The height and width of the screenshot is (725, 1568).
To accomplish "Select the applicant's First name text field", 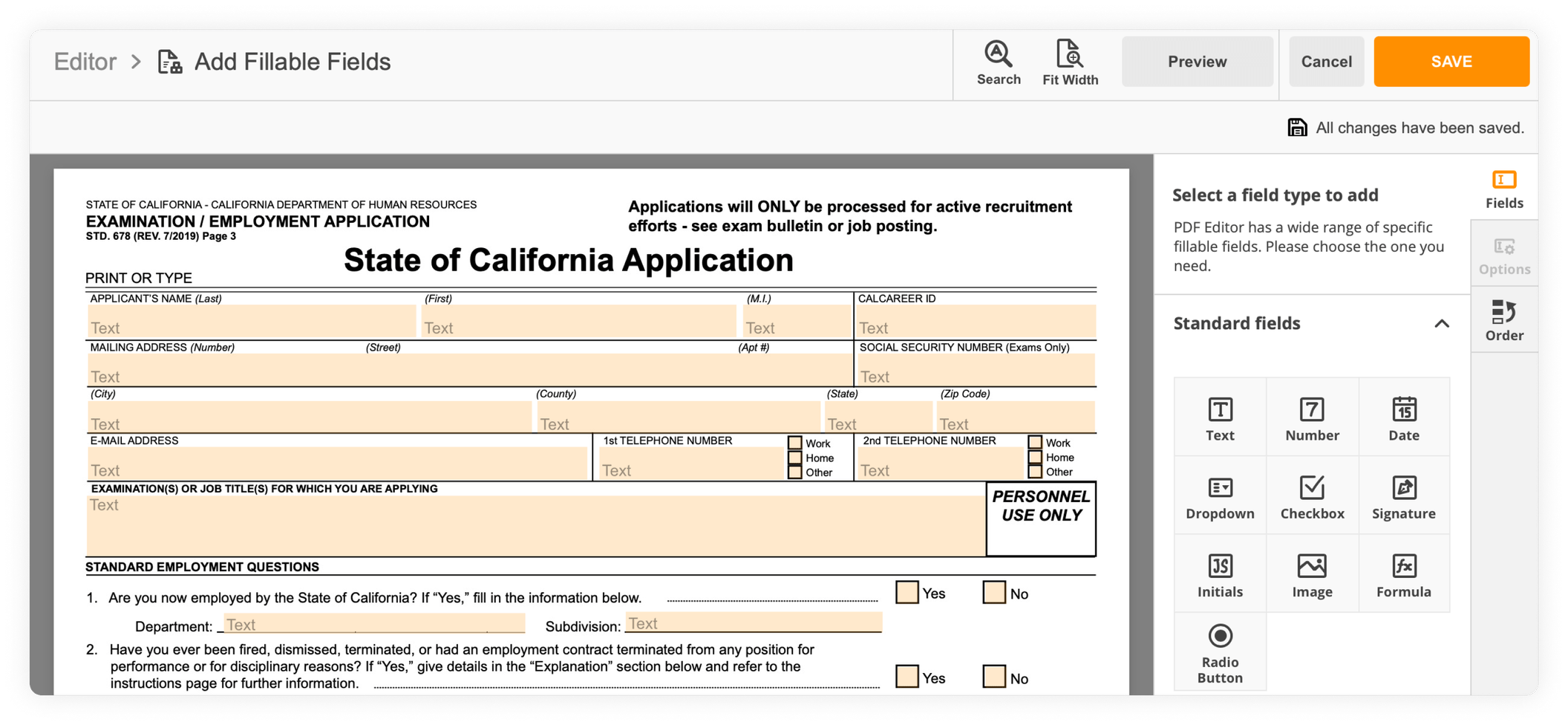I will click(578, 321).
